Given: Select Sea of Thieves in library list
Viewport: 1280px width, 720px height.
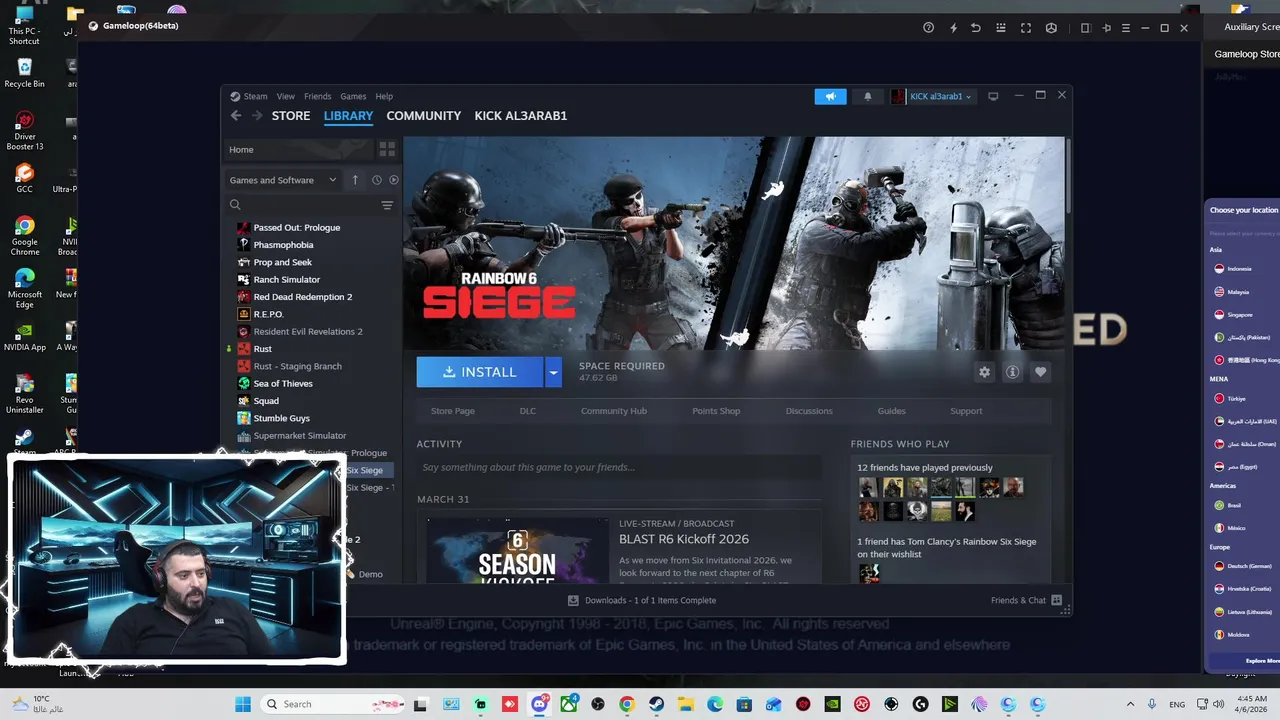Looking at the screenshot, I should (283, 384).
